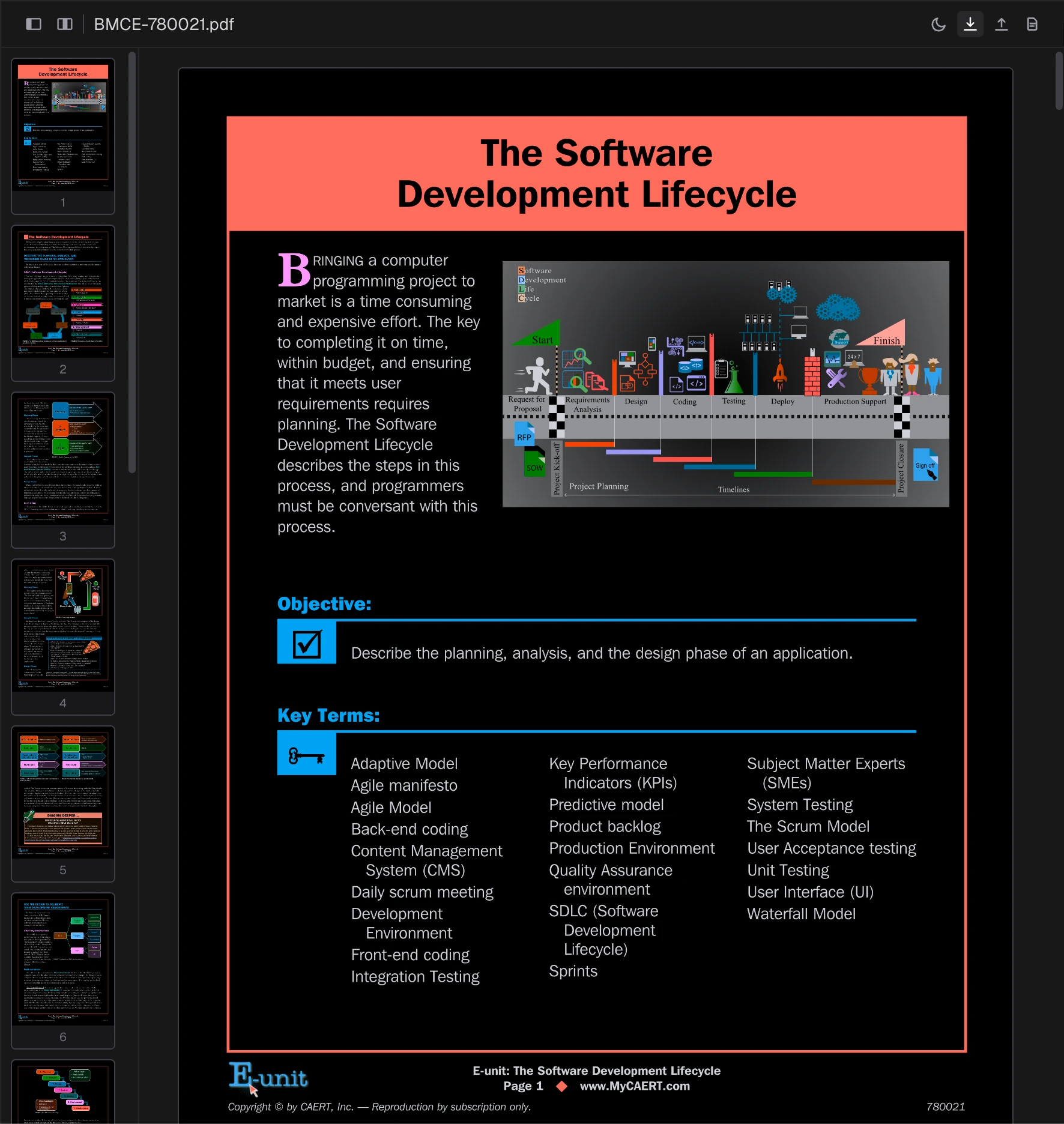Click the term "Production Environment"
The height and width of the screenshot is (1124, 1064).
pyautogui.click(x=632, y=848)
